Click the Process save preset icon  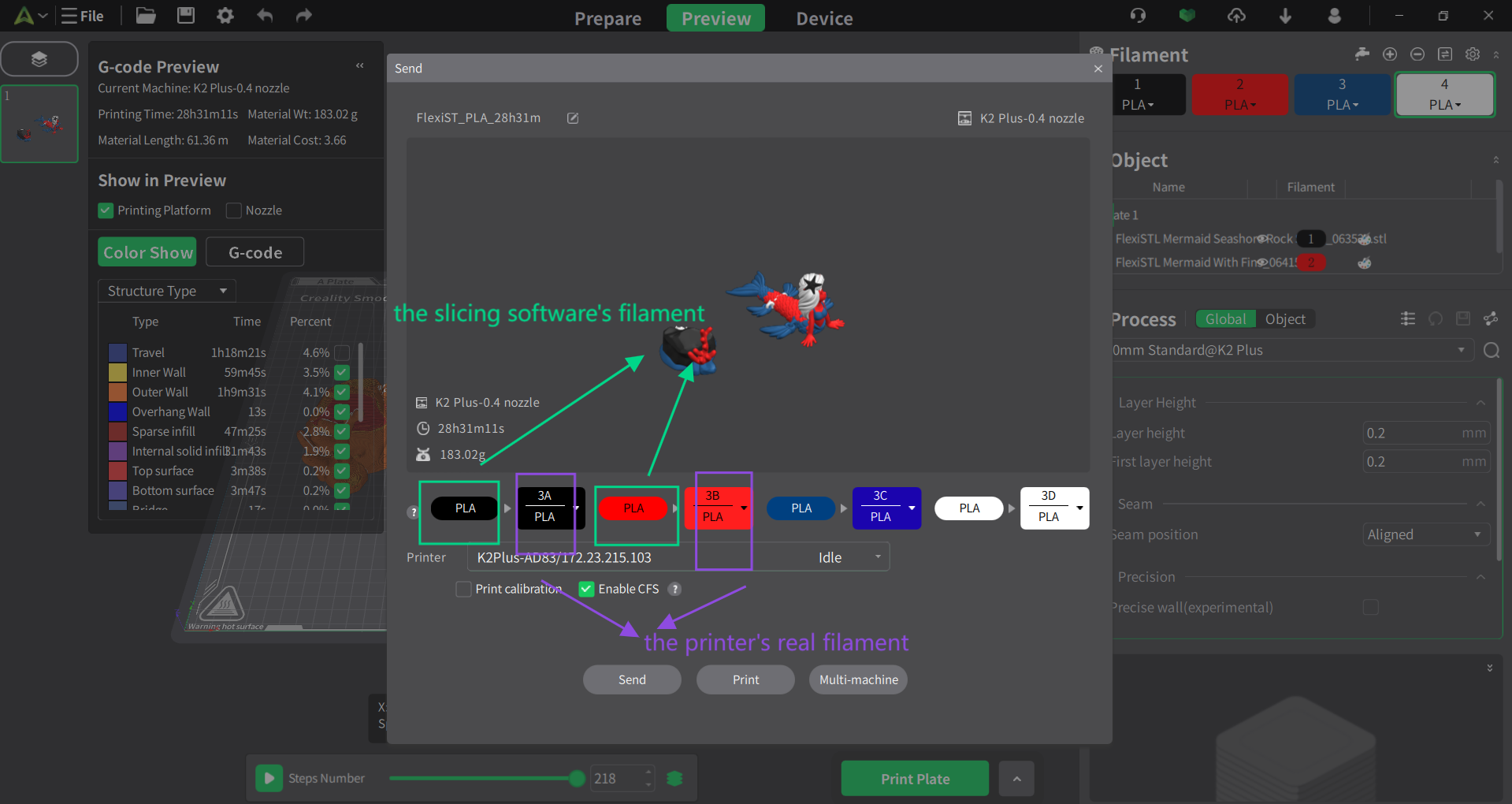[1463, 318]
